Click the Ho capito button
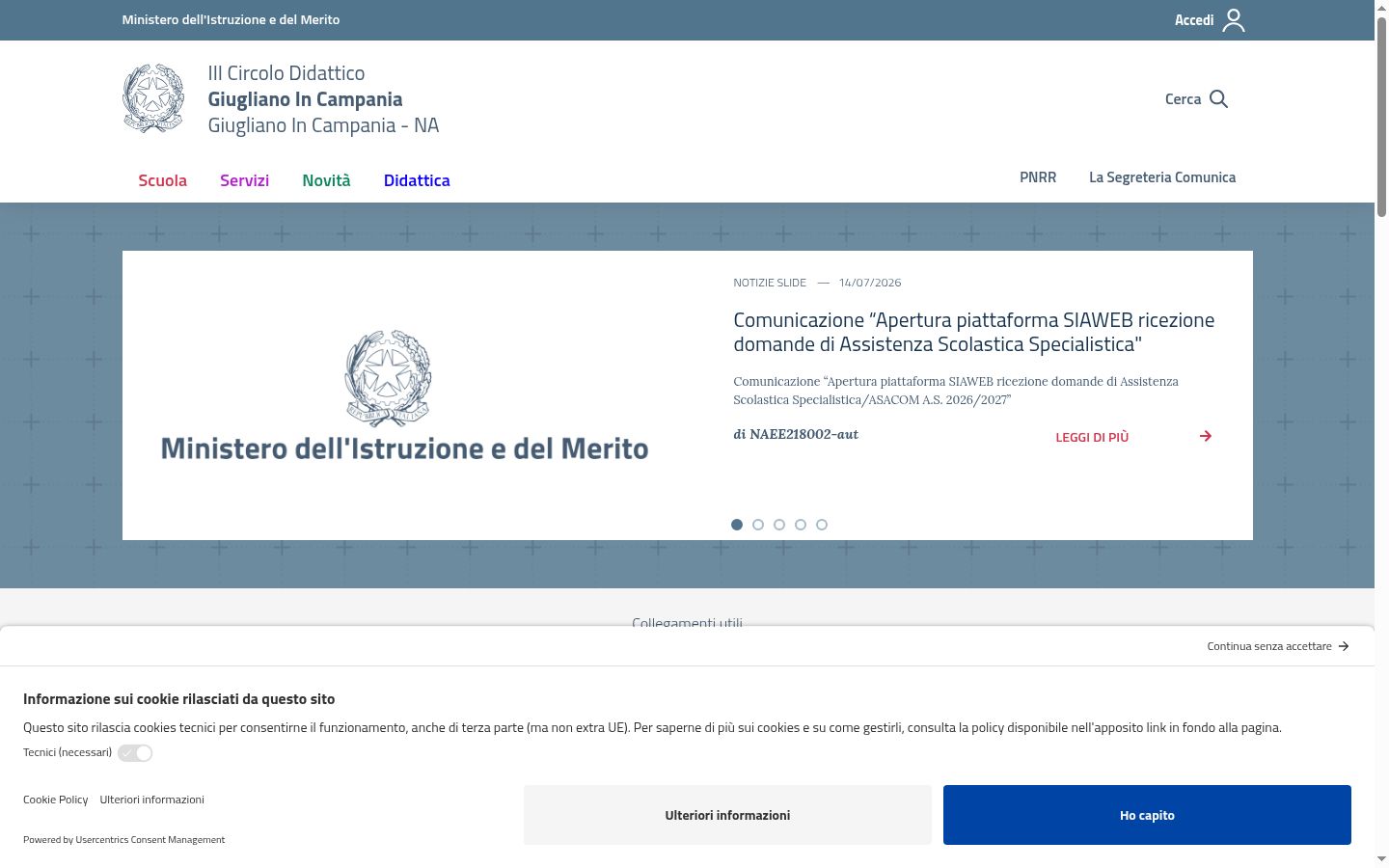The height and width of the screenshot is (868, 1389). (x=1147, y=815)
